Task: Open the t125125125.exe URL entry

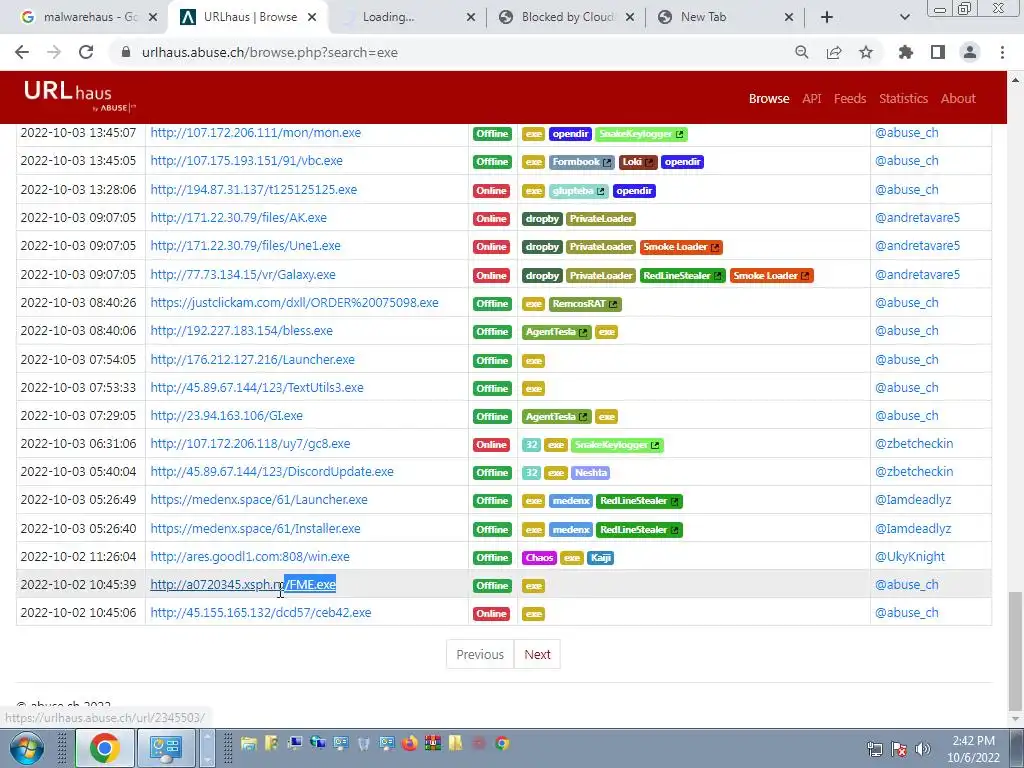Action: click(253, 189)
